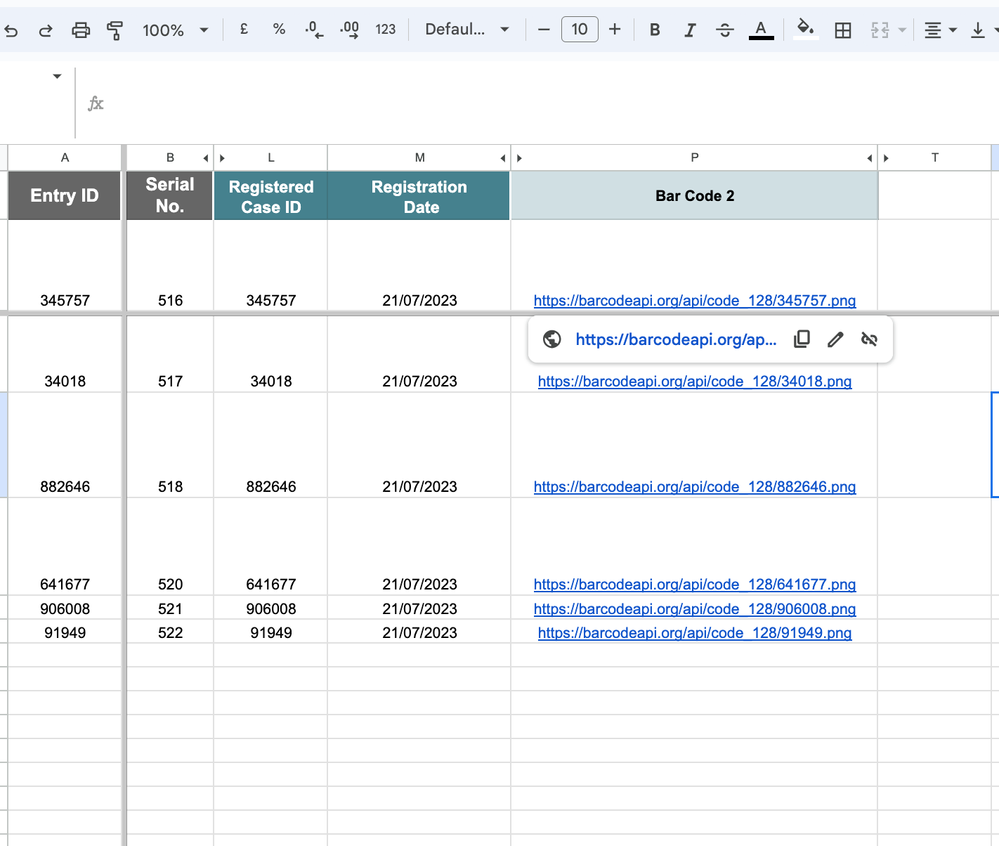Screen dimensions: 999x846
Task: Select Registered Case ID cell 906008
Action: tap(271, 609)
